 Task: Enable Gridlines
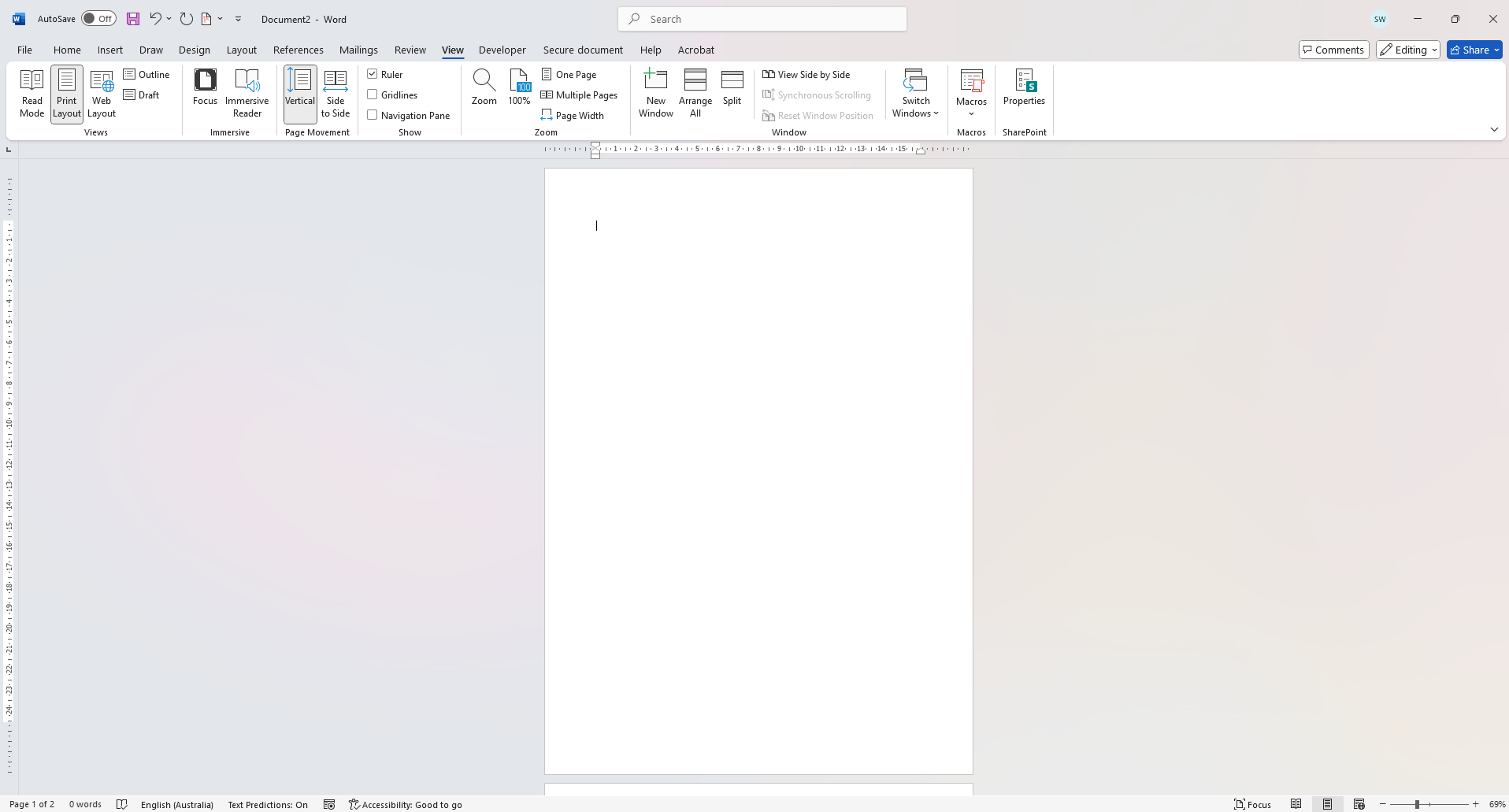click(x=372, y=95)
